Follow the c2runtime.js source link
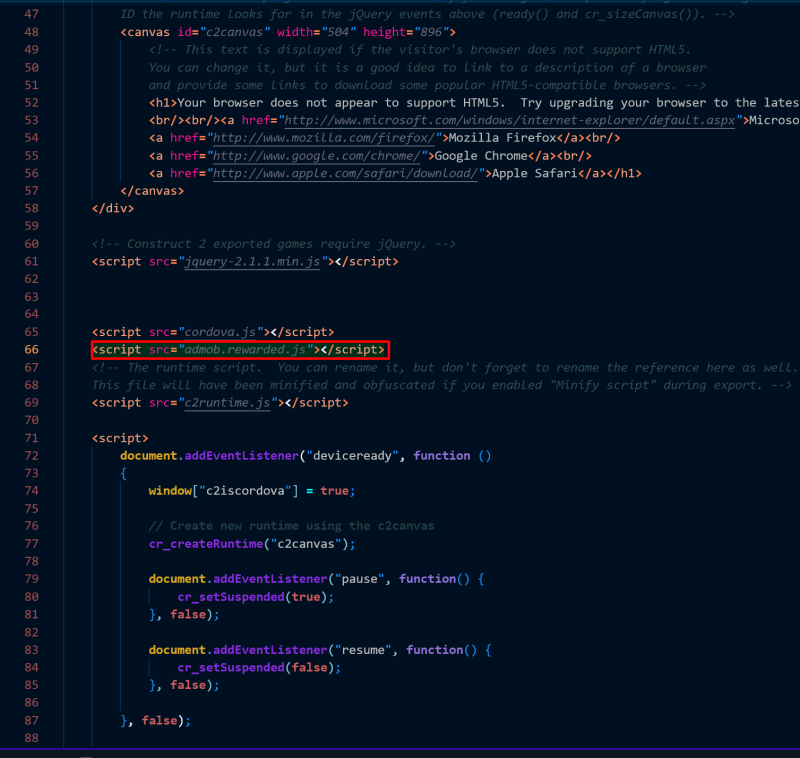This screenshot has height=758, width=800. (x=227, y=403)
